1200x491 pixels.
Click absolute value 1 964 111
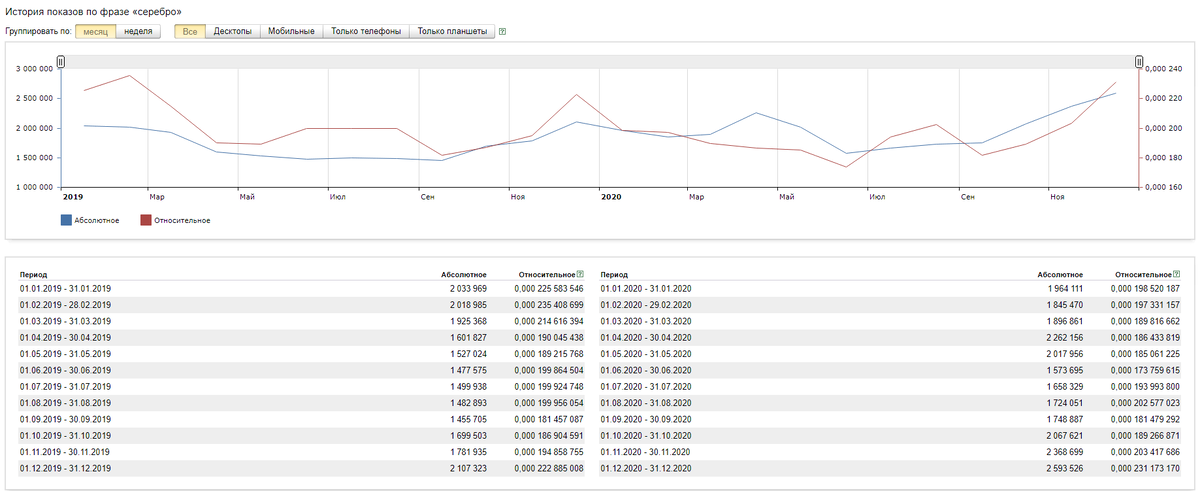1063,288
